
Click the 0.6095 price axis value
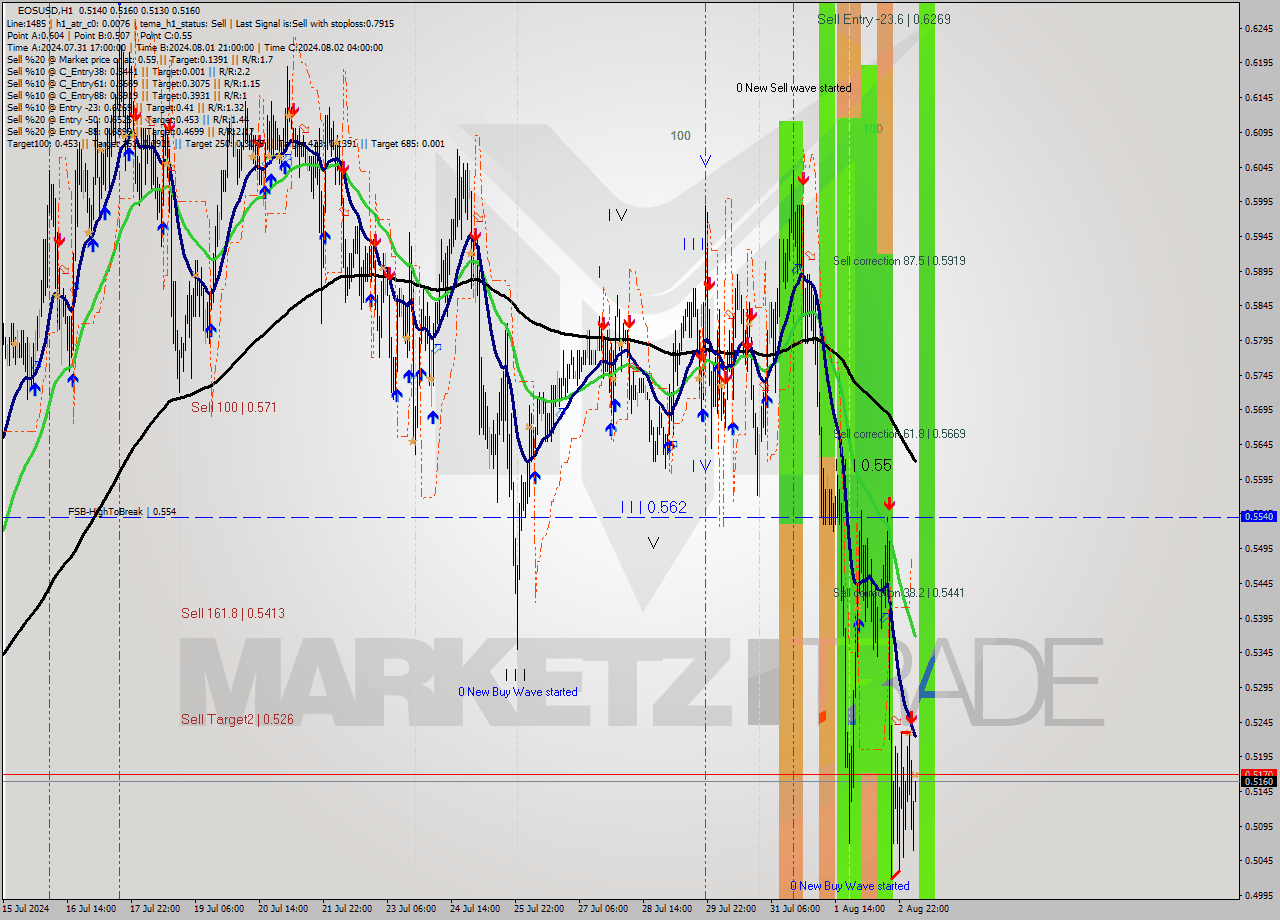(1258, 132)
